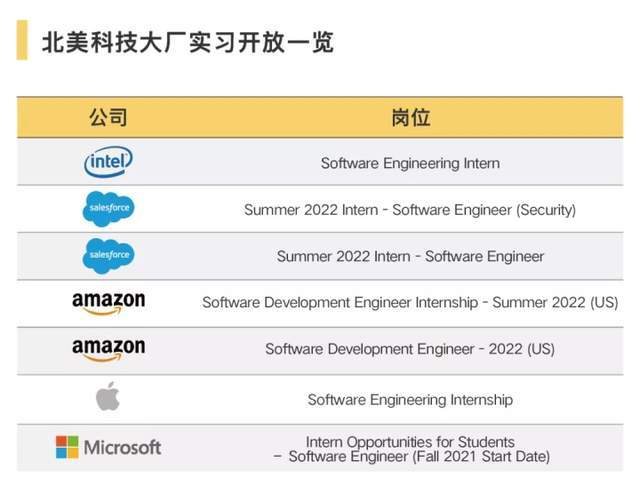The image size is (640, 501).
Task: Open the Software Engineering Intern position
Action: pyautogui.click(x=410, y=163)
